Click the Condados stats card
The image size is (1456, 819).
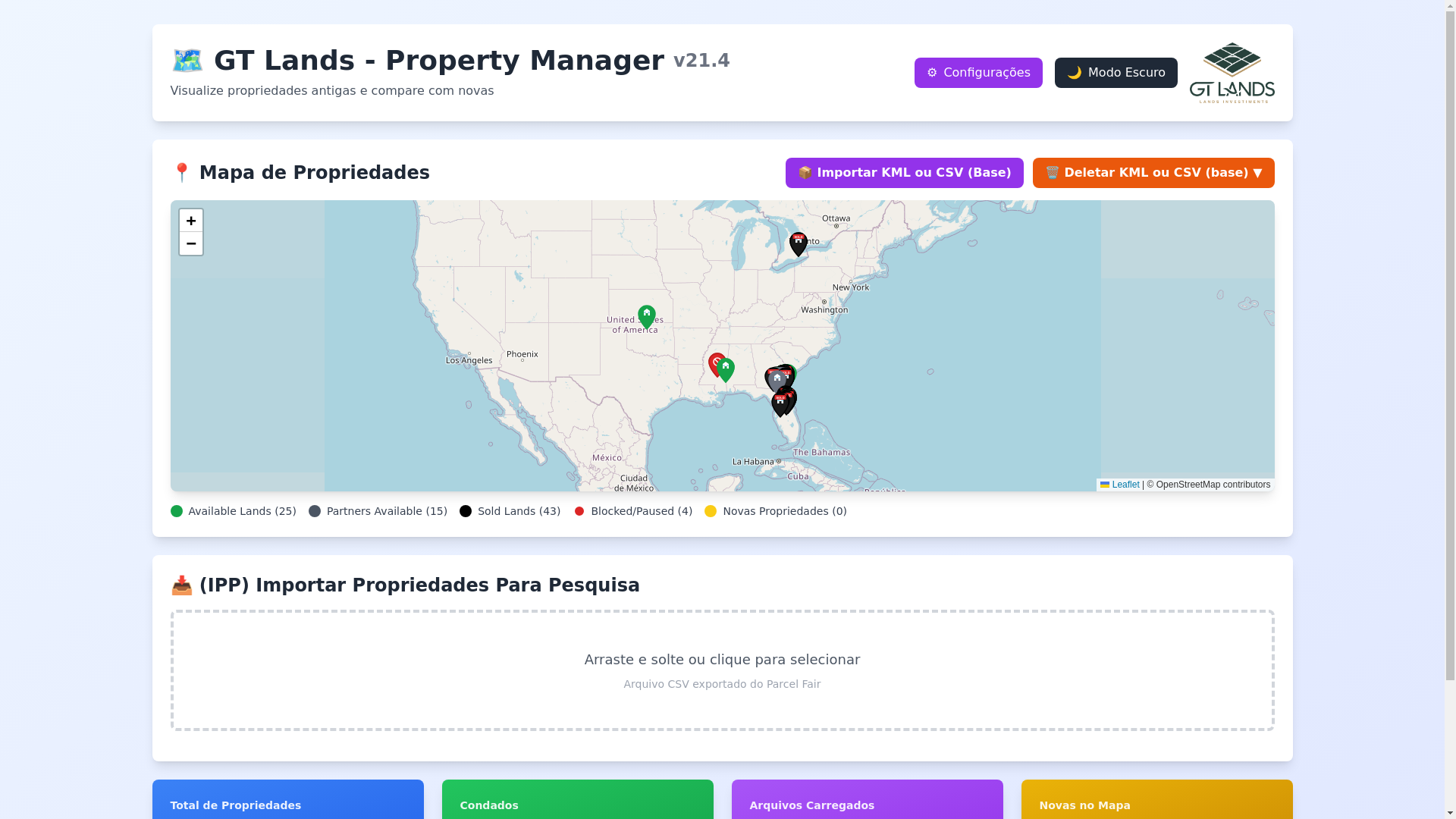click(578, 799)
